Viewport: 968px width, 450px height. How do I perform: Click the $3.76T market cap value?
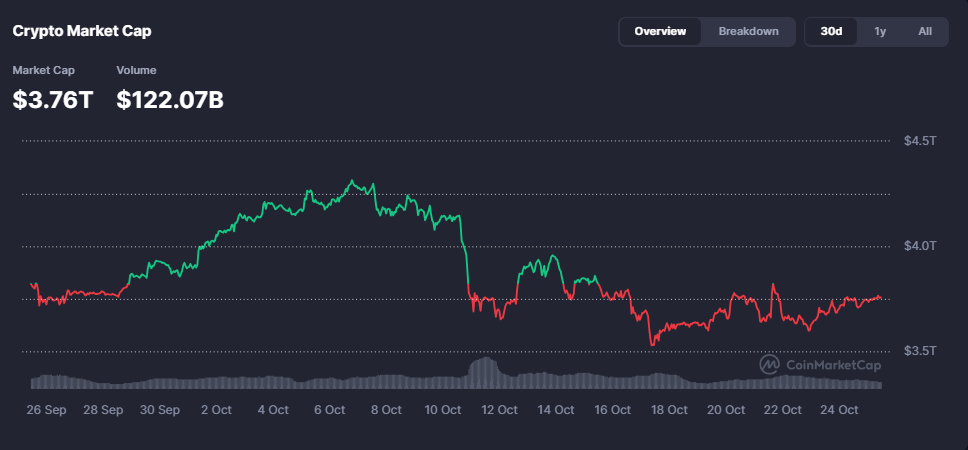click(x=52, y=100)
